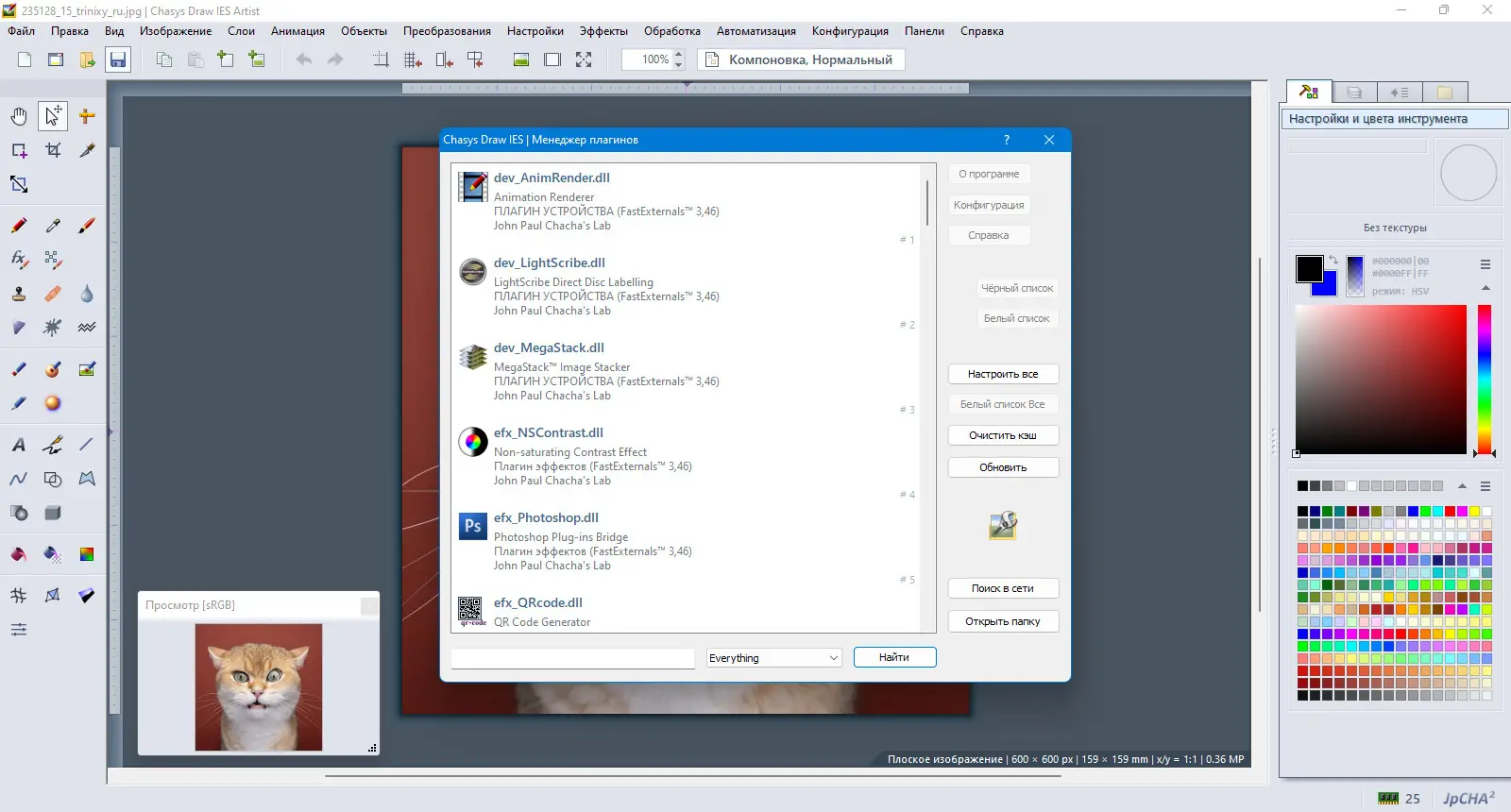The image size is (1511, 812).
Task: Open the Справка menu in menu bar
Action: pyautogui.click(x=982, y=31)
